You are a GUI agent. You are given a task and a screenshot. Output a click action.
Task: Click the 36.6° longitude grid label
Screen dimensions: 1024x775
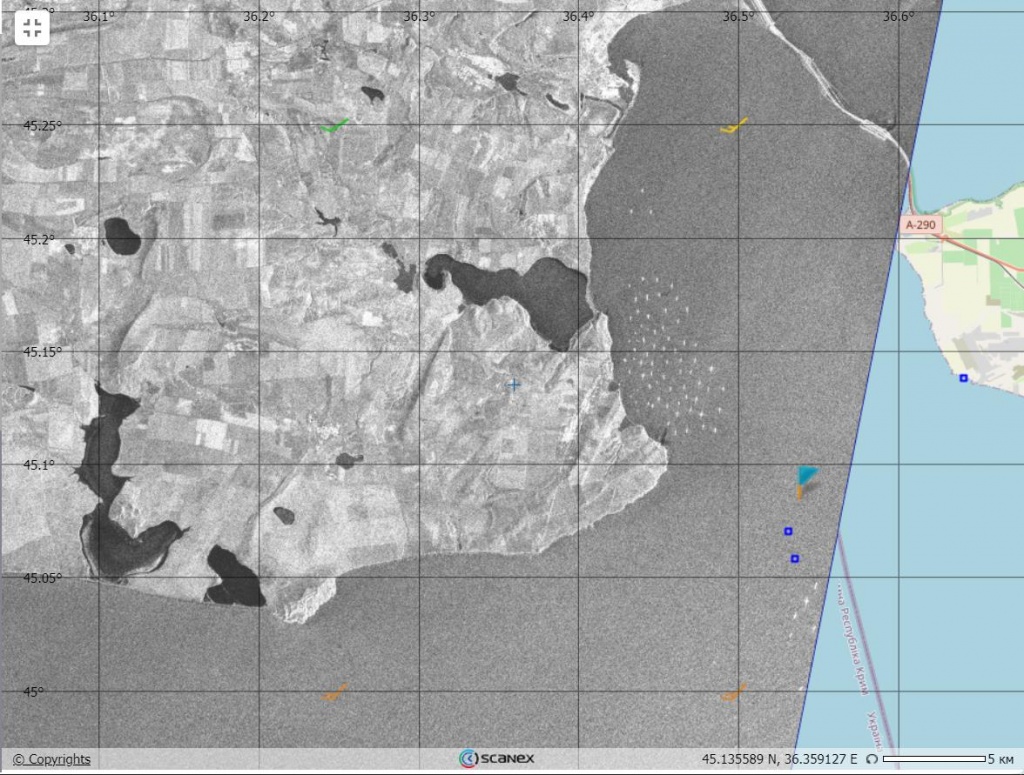899,16
